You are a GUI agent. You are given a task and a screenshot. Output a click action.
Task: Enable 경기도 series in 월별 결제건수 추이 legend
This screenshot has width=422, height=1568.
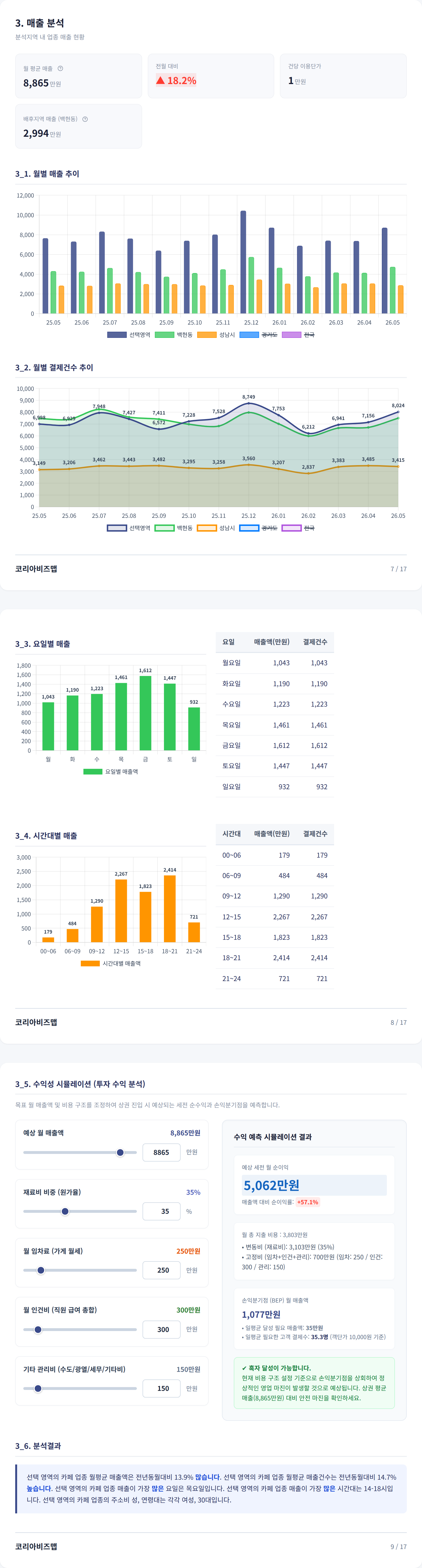tap(259, 528)
